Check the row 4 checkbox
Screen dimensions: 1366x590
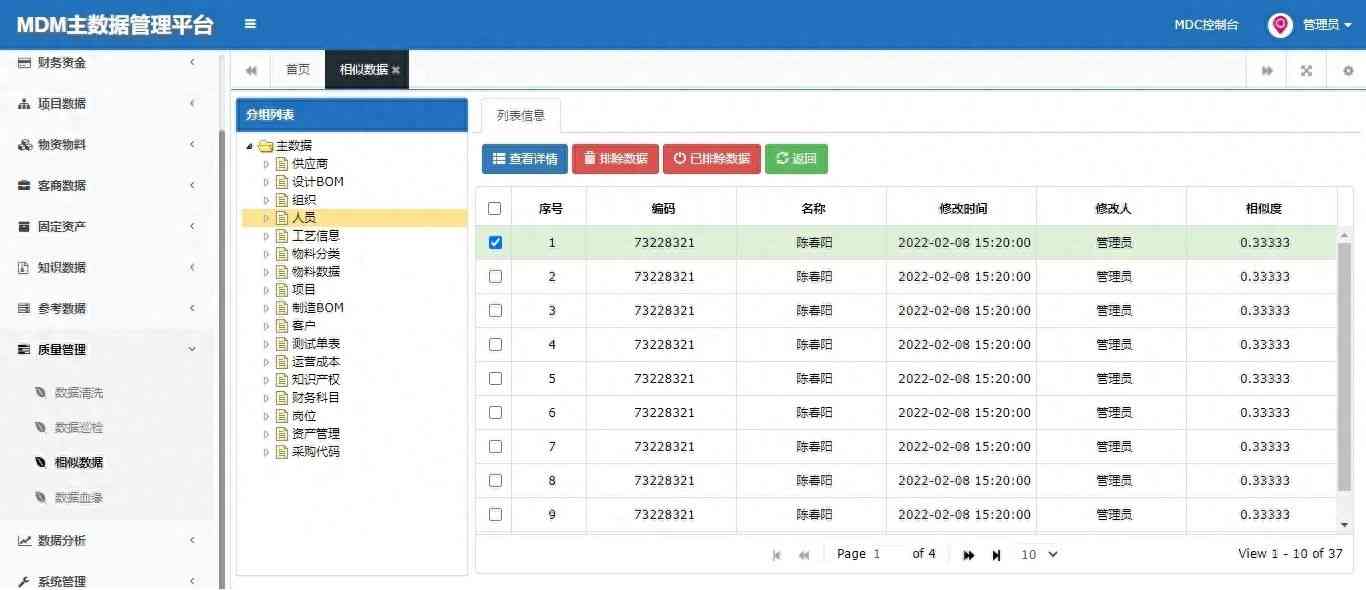coord(495,344)
